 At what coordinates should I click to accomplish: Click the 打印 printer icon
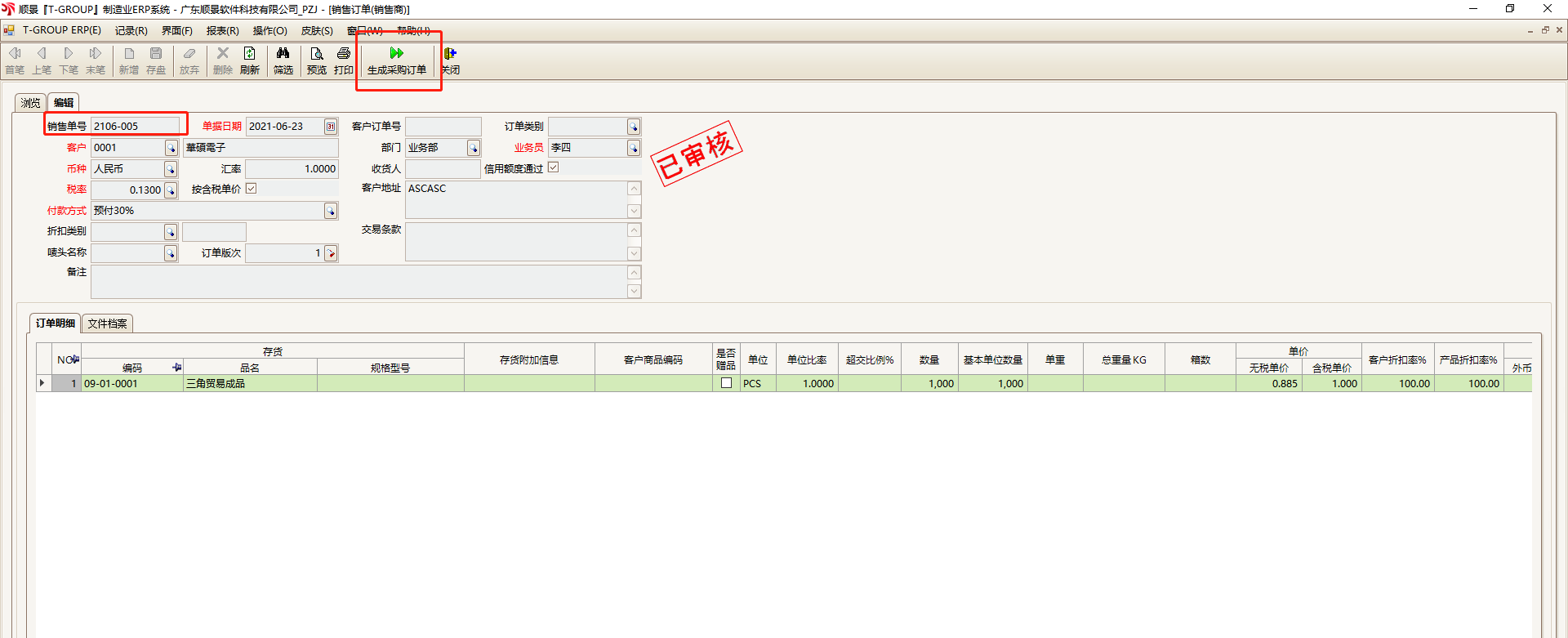pos(344,54)
